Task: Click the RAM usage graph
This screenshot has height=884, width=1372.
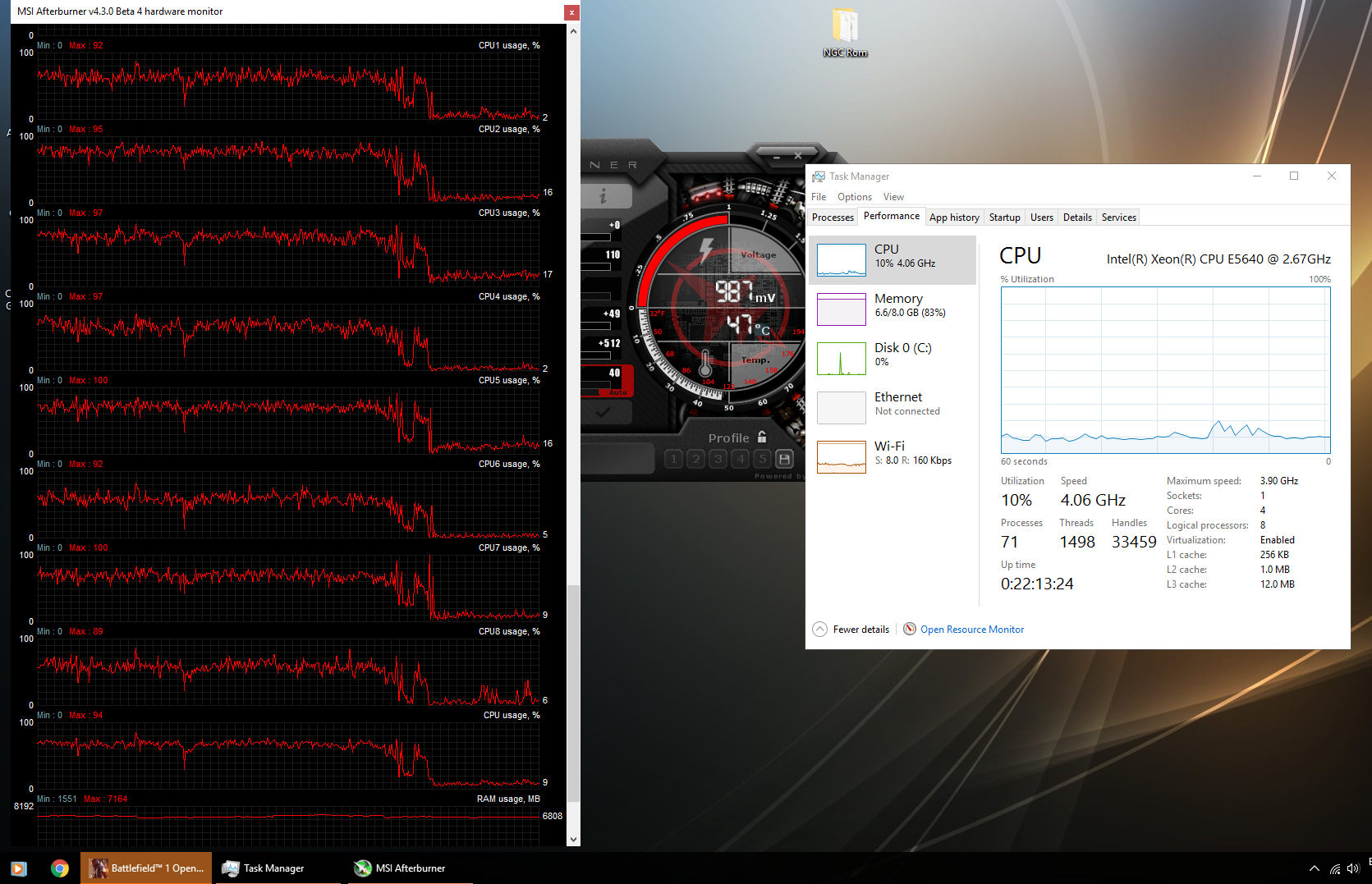Action: [288, 825]
